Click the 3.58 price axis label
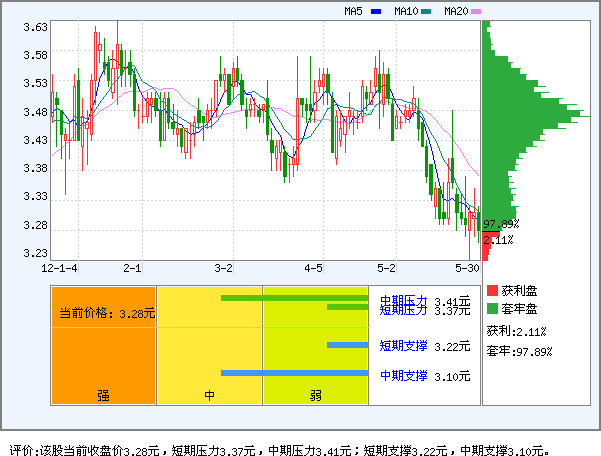The image size is (601, 456). point(35,55)
